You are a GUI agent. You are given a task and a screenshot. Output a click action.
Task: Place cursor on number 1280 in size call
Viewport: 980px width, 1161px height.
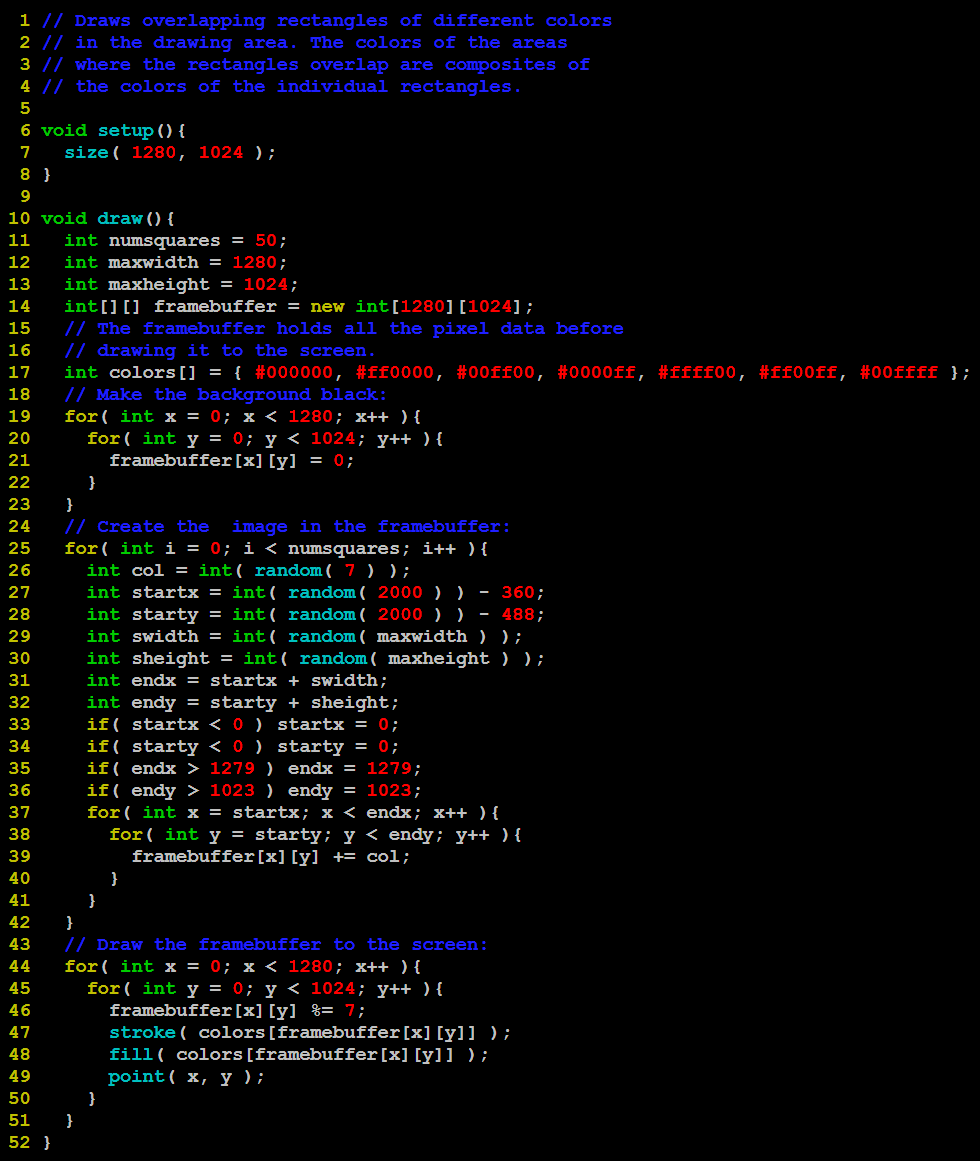(x=154, y=153)
